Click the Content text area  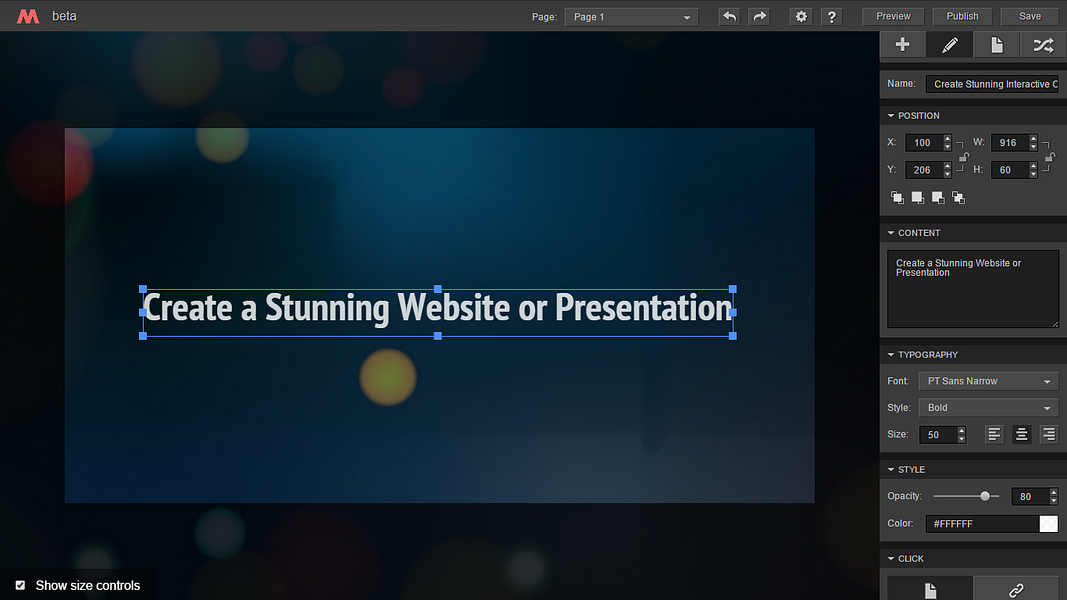point(972,289)
